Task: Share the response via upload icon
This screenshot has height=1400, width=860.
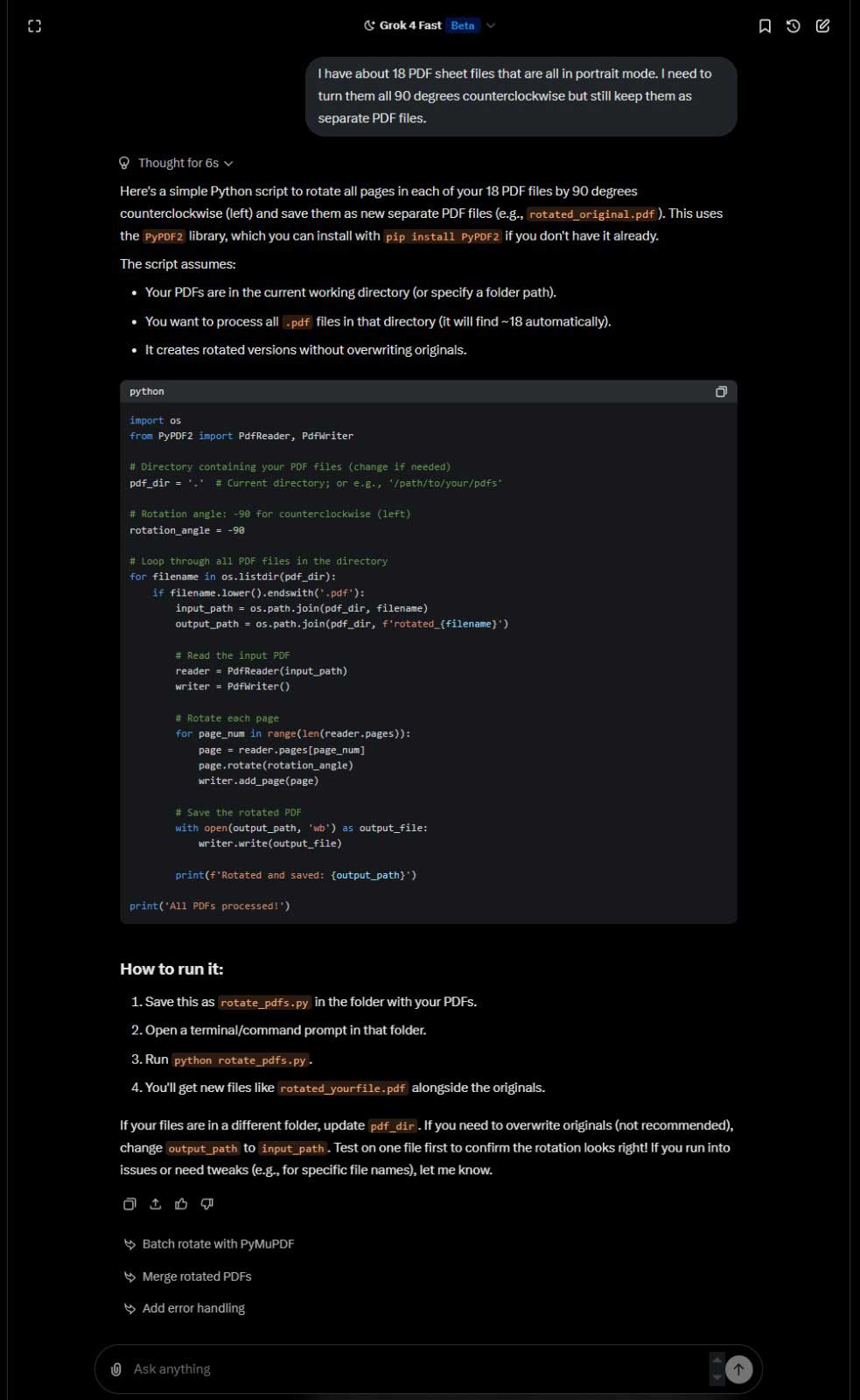Action: pyautogui.click(x=156, y=1204)
